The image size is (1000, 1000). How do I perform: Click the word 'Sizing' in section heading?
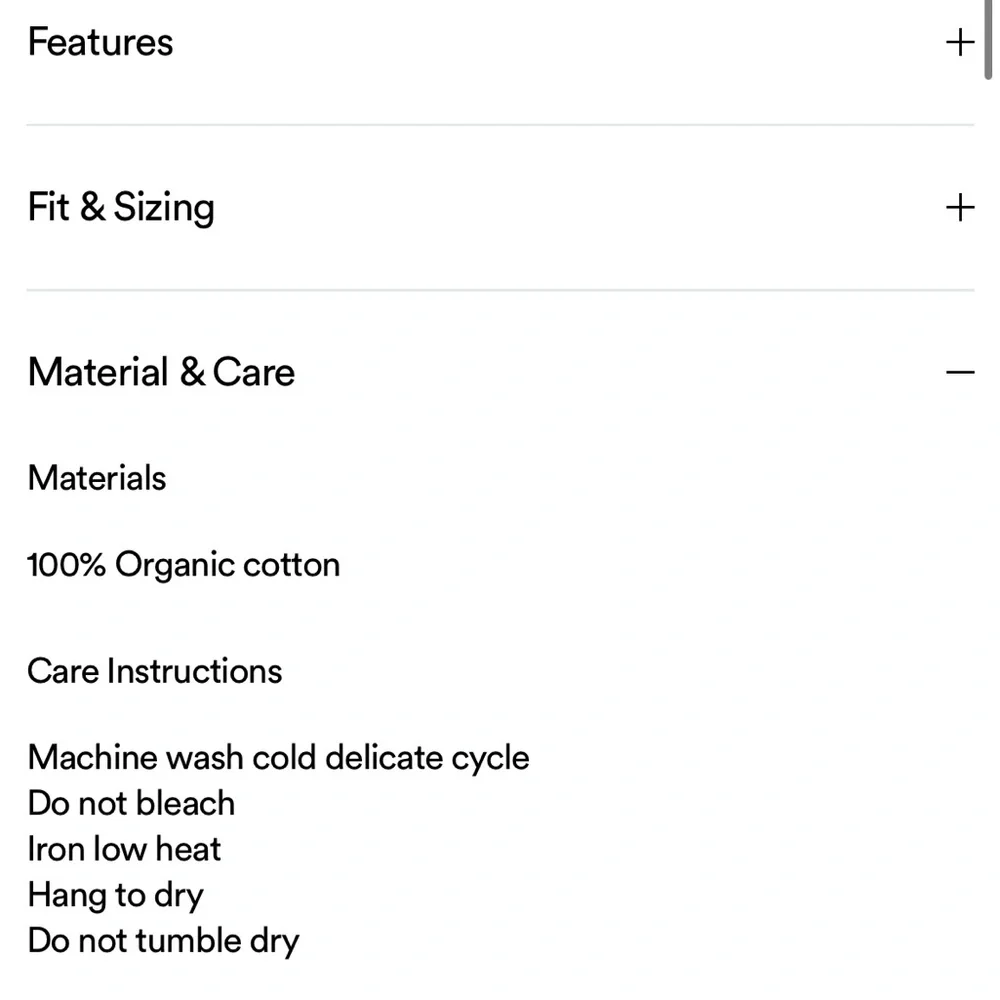[164, 208]
